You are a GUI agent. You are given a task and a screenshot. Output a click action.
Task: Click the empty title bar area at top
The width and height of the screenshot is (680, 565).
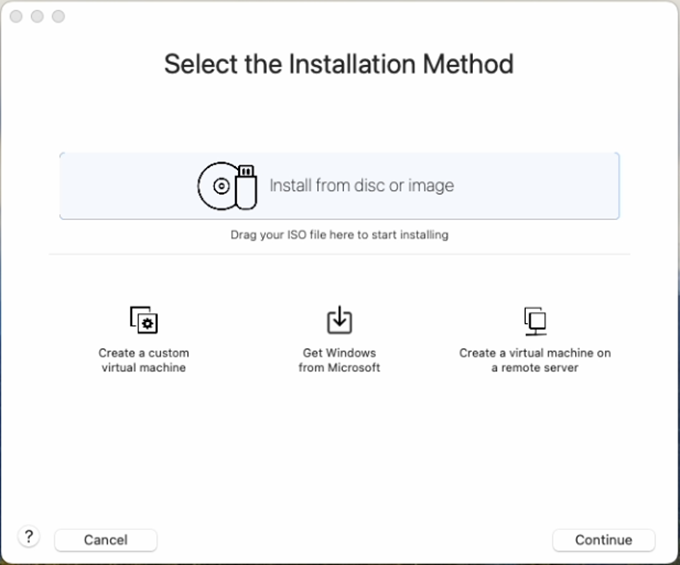click(x=340, y=17)
